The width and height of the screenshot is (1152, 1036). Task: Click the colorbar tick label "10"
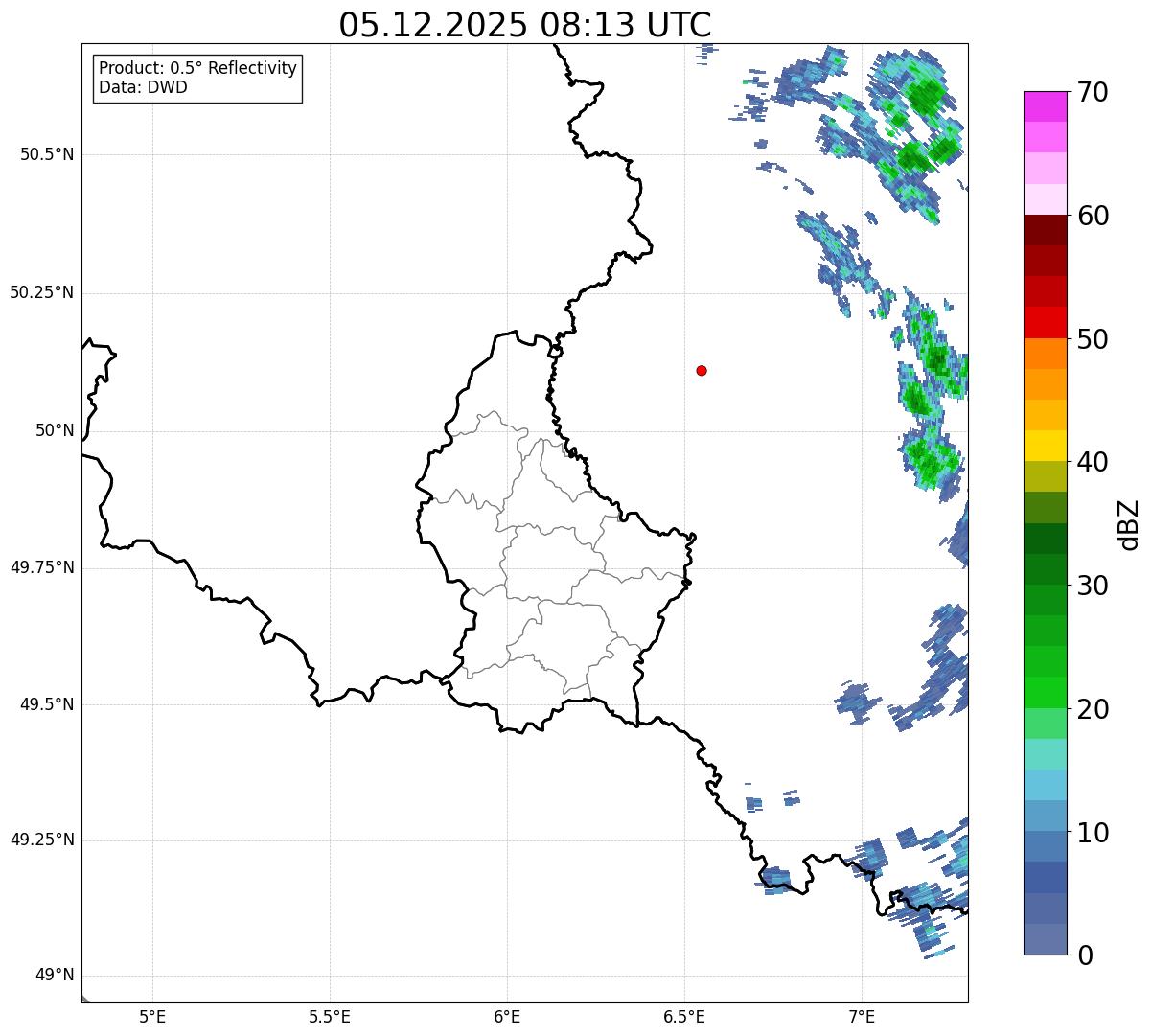click(x=1094, y=833)
